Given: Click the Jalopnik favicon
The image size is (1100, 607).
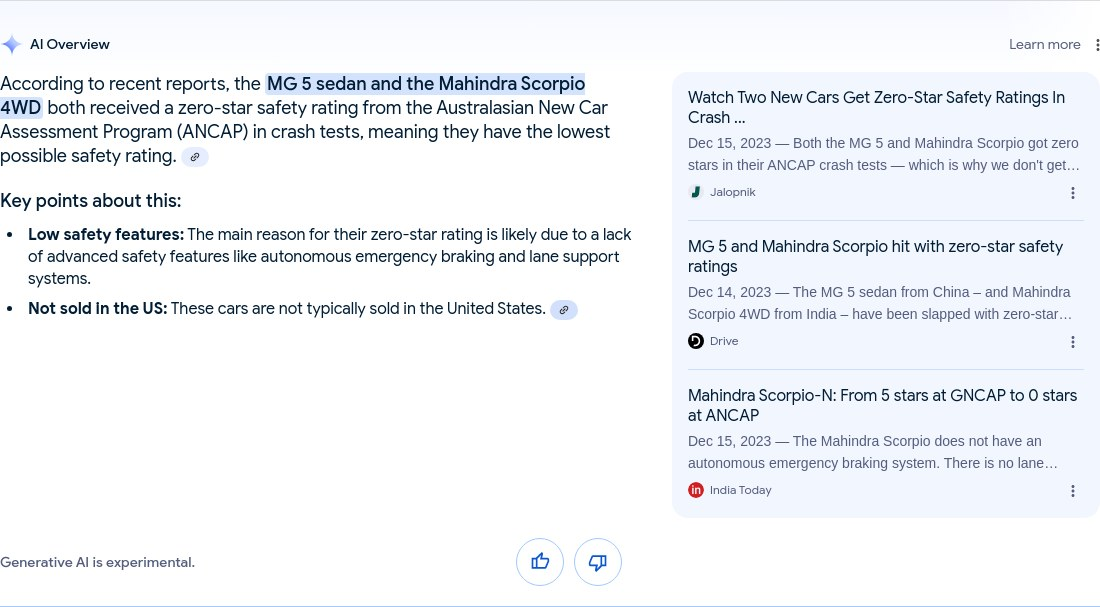Looking at the screenshot, I should [x=695, y=192].
